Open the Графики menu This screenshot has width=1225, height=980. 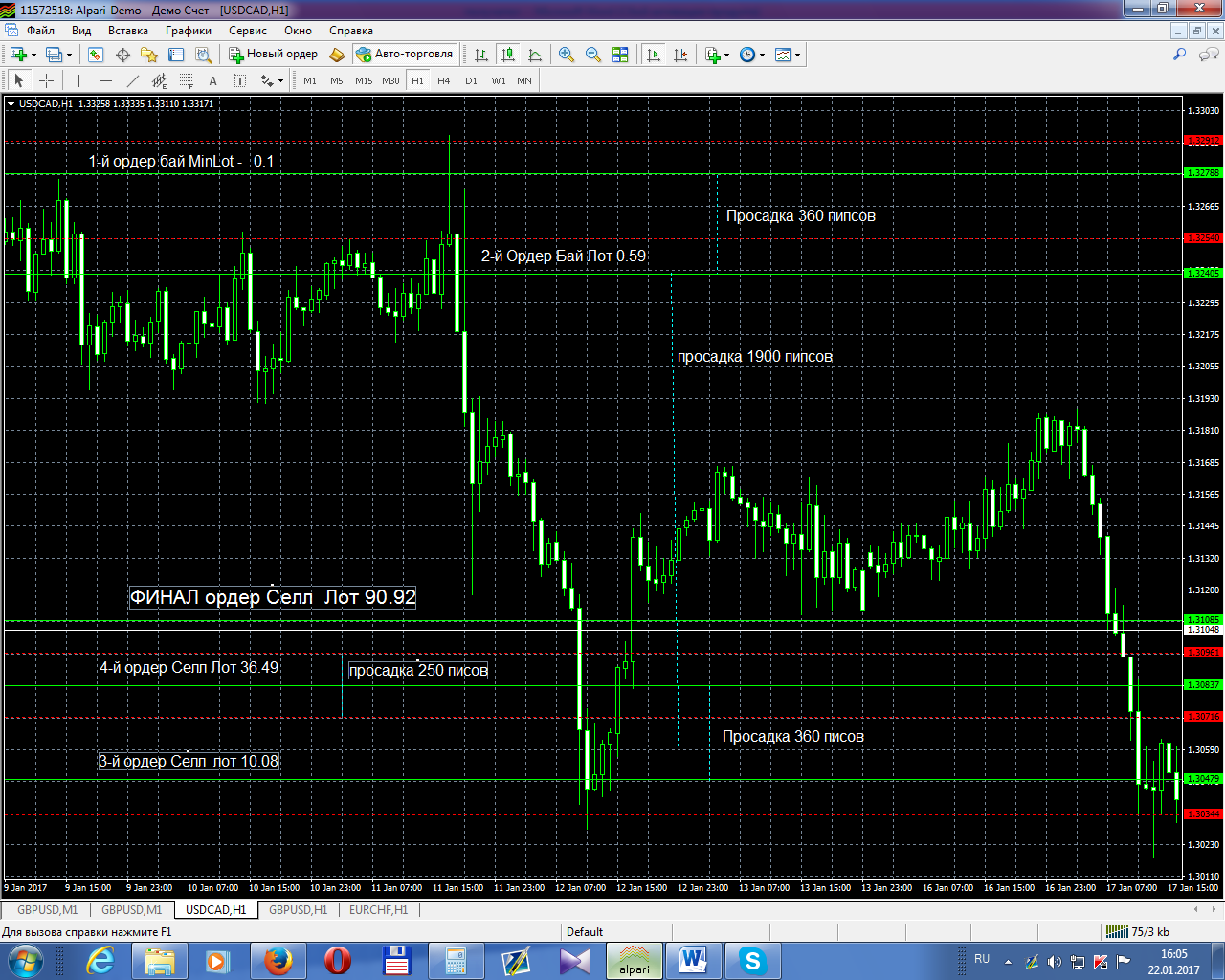pyautogui.click(x=189, y=31)
